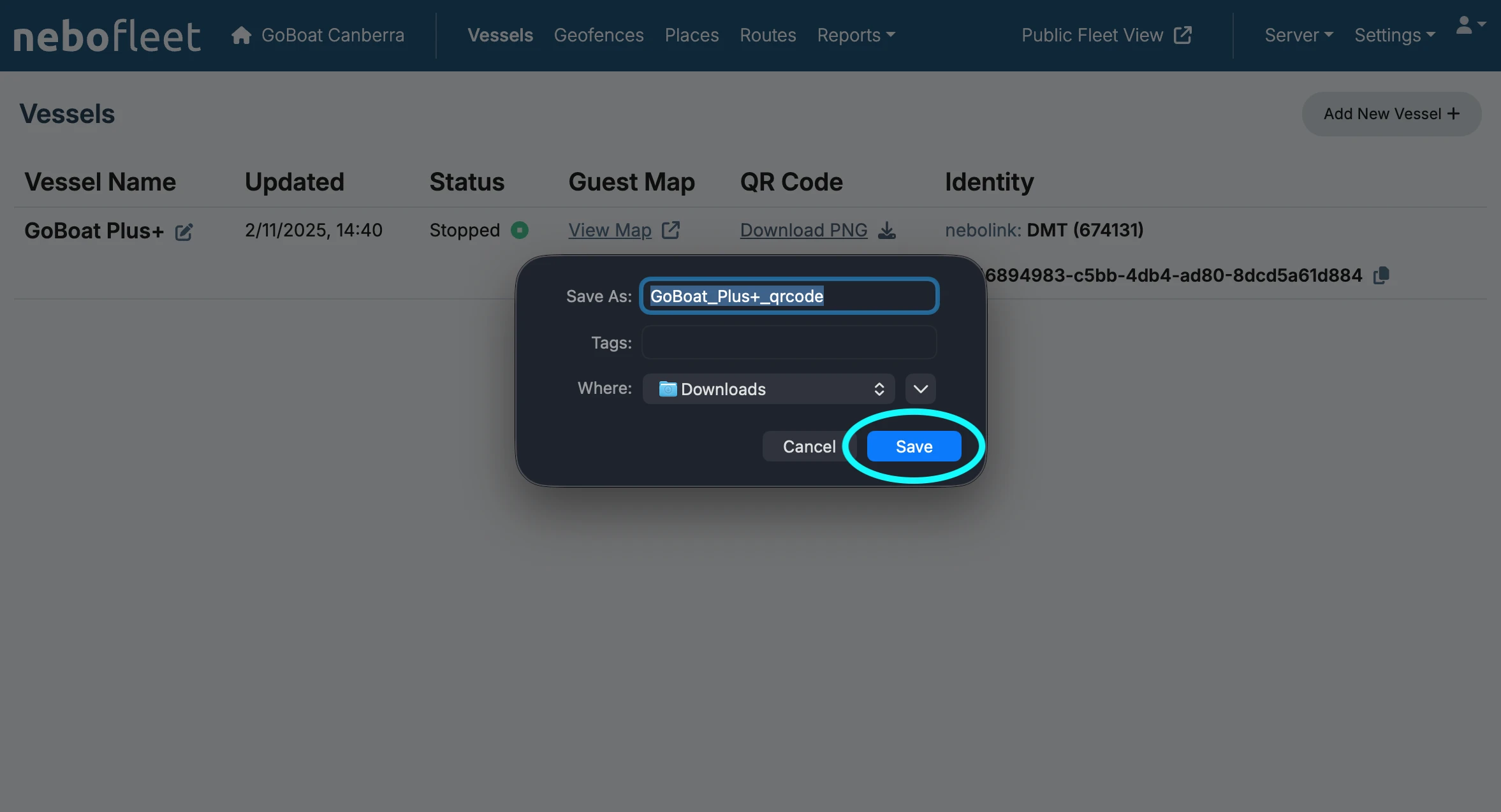Open the Server dropdown menu
The width and height of the screenshot is (1501, 812).
pos(1298,35)
